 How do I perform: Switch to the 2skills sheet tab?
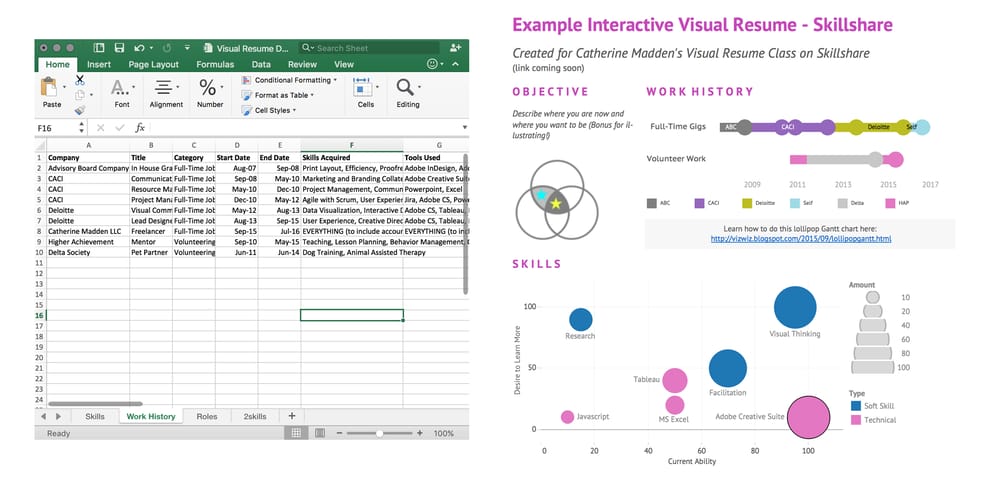(255, 416)
